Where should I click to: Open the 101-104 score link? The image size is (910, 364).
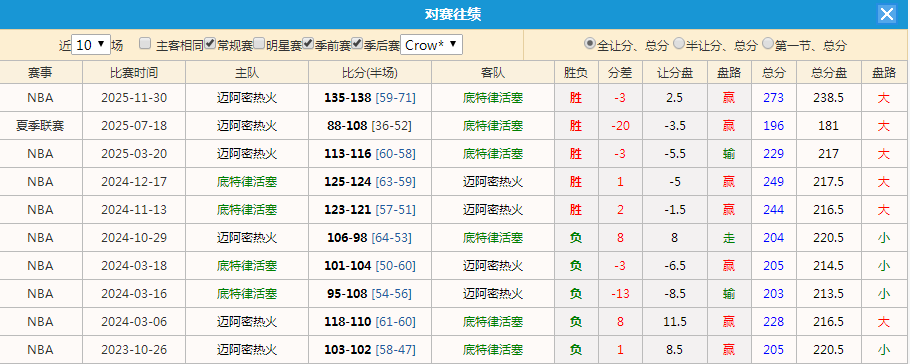coord(347,265)
